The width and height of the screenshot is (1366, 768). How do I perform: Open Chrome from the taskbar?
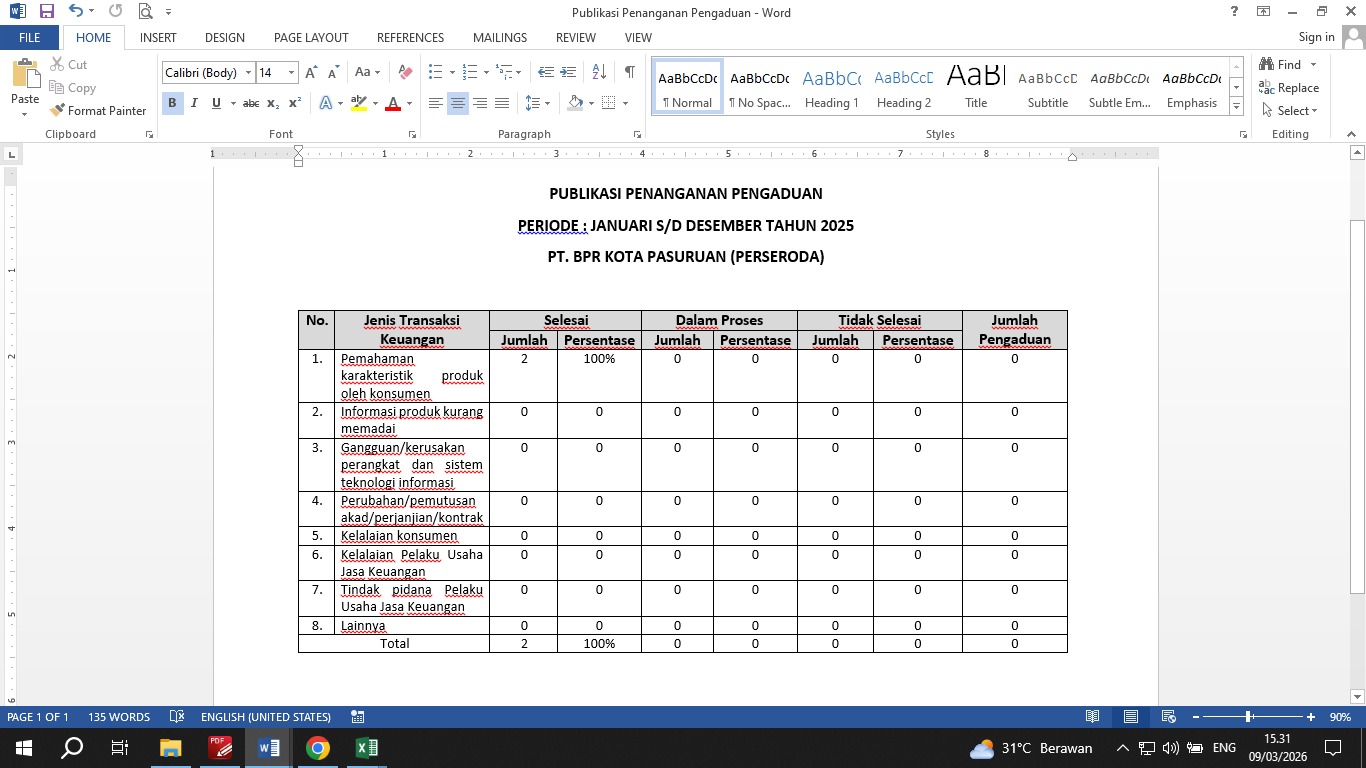318,748
